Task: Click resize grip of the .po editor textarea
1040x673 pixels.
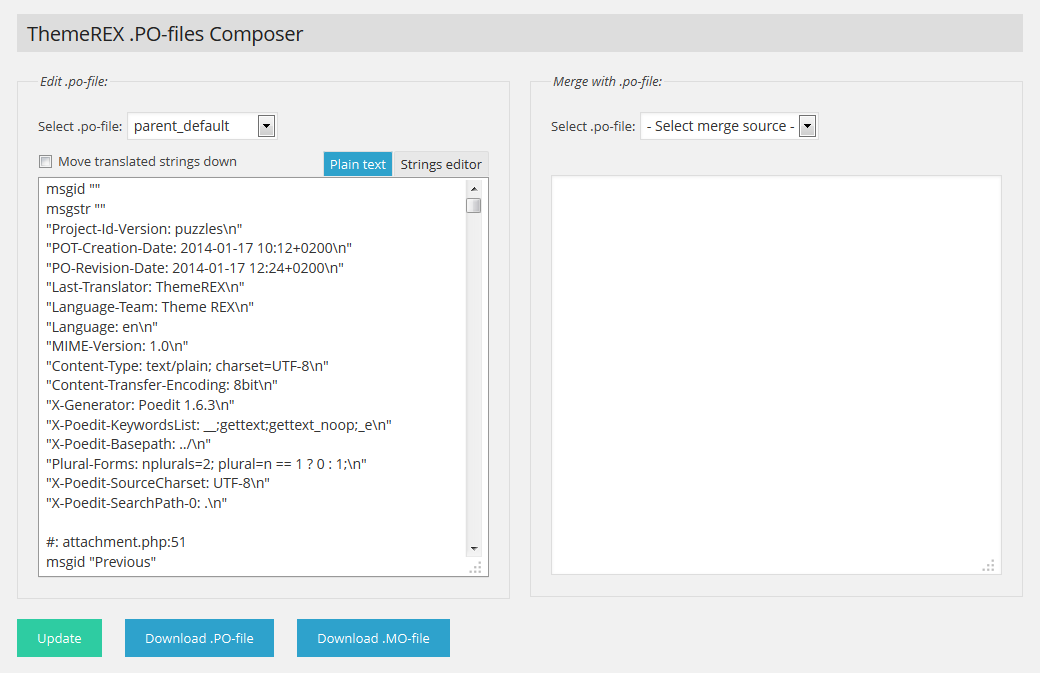Action: coord(476,567)
